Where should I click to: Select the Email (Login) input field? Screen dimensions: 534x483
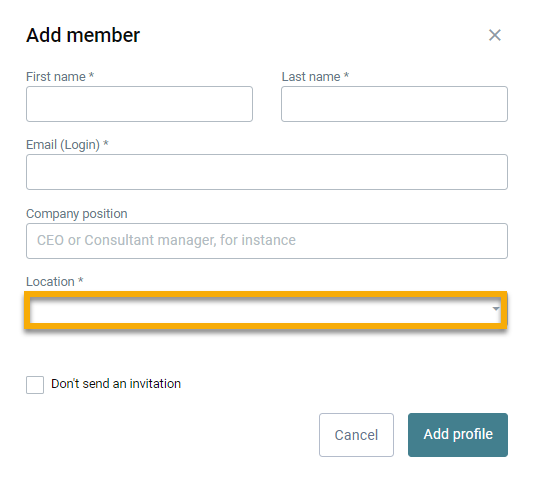pos(267,172)
